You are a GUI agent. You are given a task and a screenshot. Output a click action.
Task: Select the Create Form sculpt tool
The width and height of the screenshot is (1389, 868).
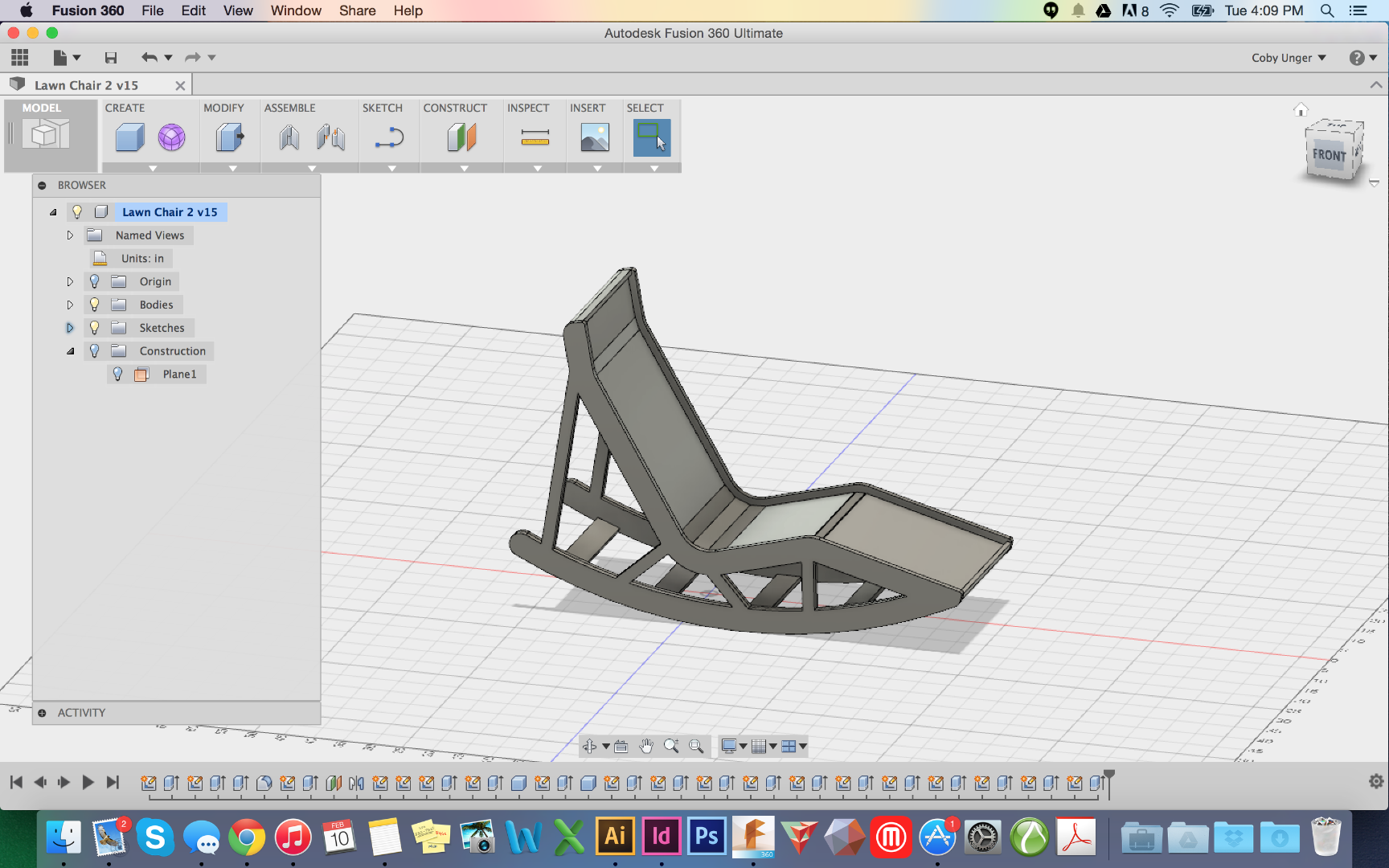click(x=171, y=137)
